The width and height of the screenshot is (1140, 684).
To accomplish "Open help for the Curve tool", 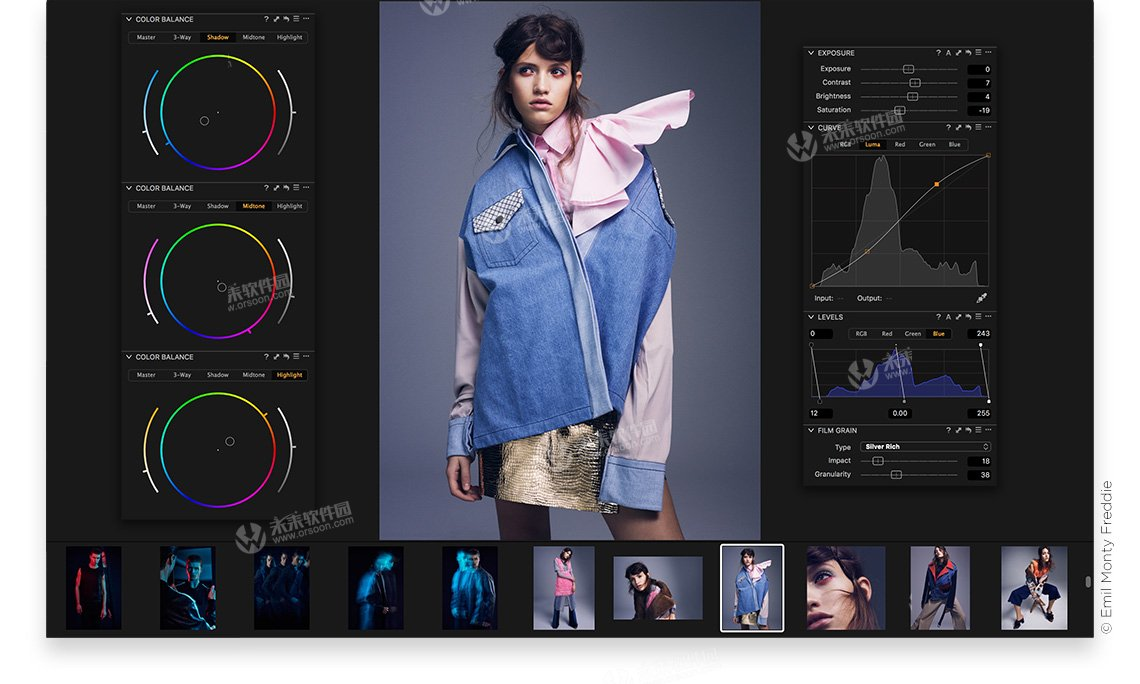I will click(948, 127).
